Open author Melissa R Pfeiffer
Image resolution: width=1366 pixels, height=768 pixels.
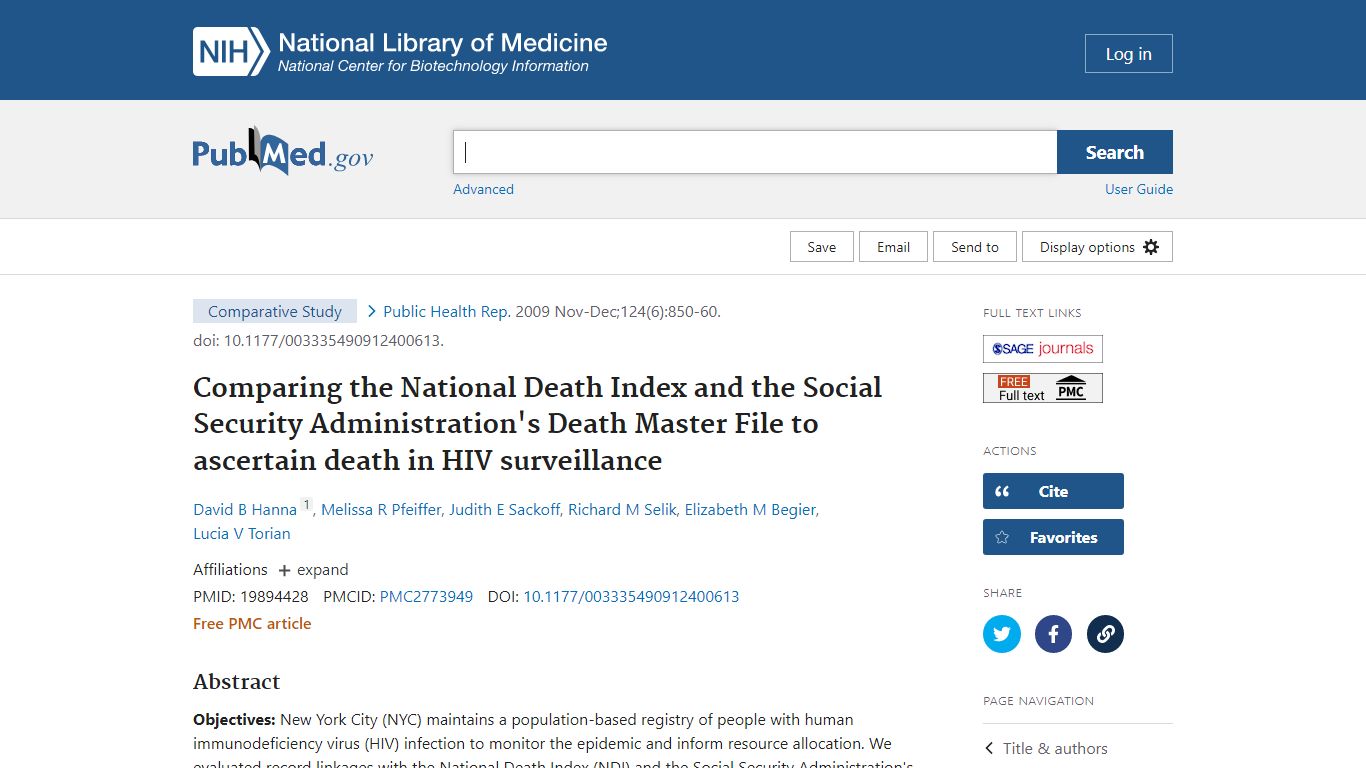381,509
